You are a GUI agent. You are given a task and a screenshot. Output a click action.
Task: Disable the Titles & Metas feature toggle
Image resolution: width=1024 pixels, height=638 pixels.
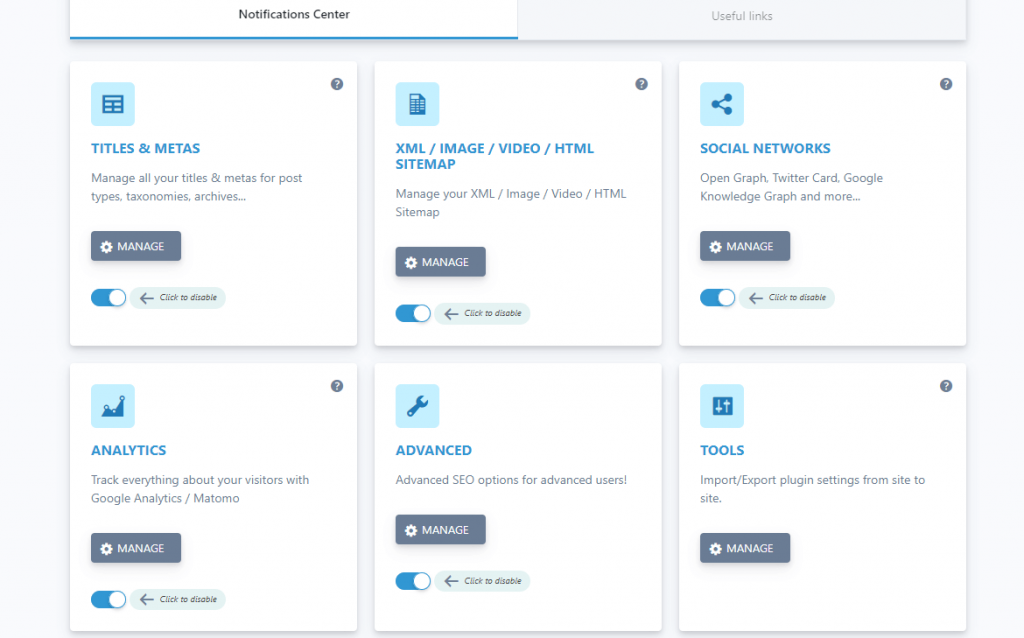tap(109, 297)
